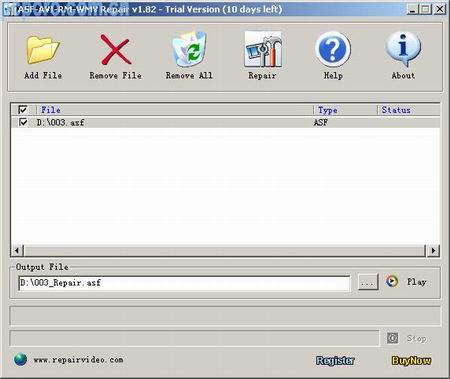This screenshot has width=450, height=379.
Task: Start repair with the Repair tools icon
Action: [x=263, y=49]
